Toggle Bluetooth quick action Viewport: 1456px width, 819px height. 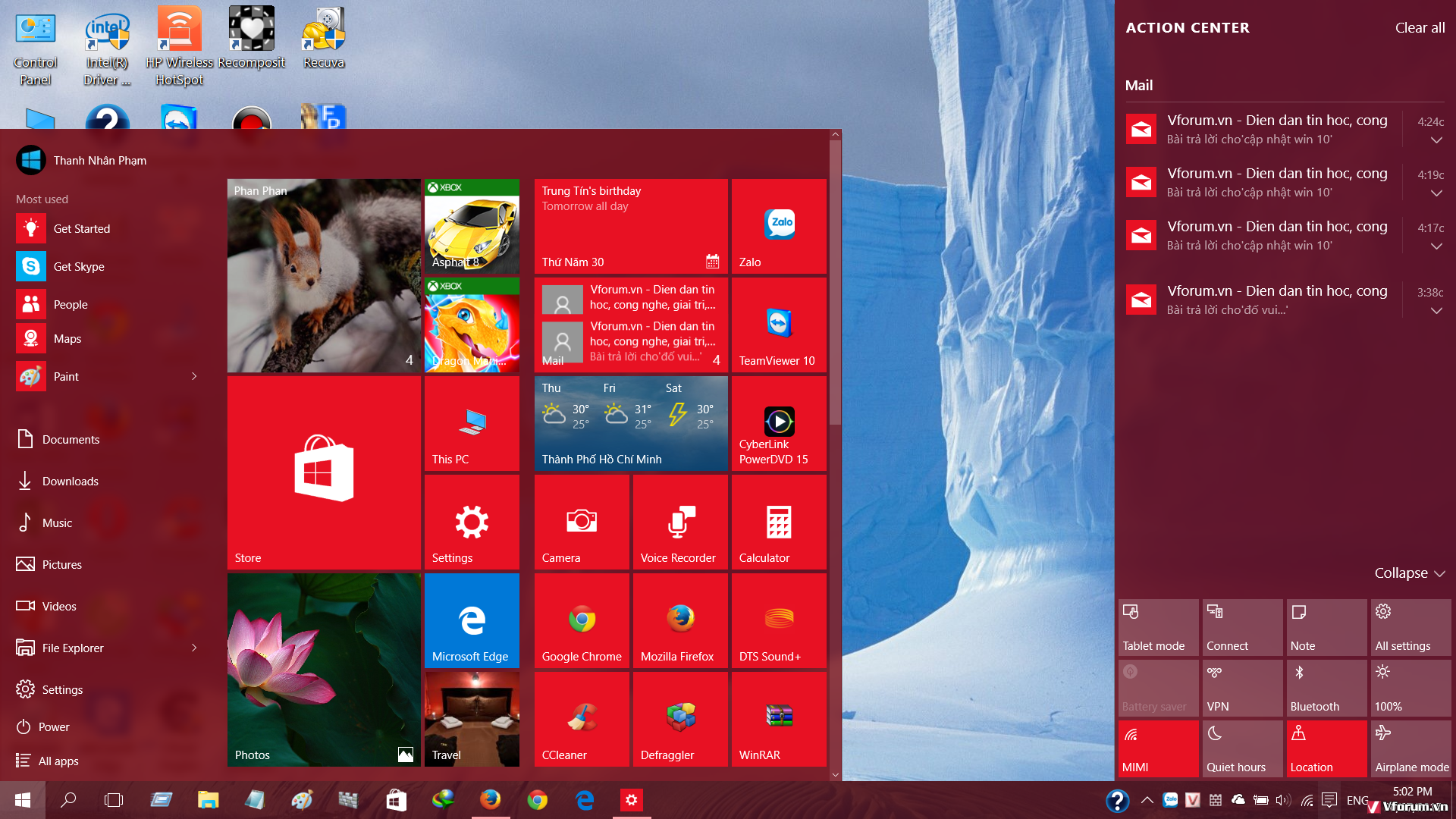coord(1326,688)
